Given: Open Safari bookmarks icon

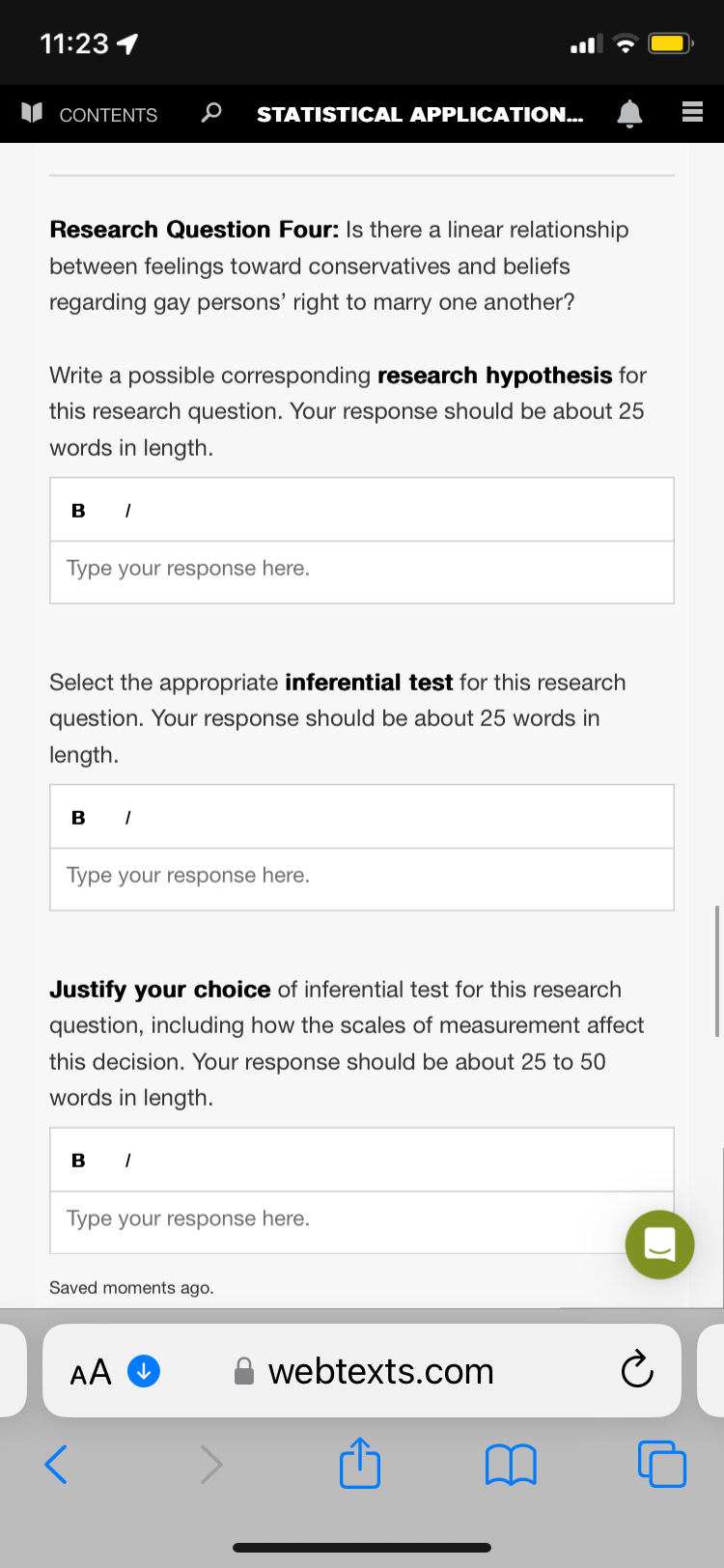Looking at the screenshot, I should pos(511,1465).
